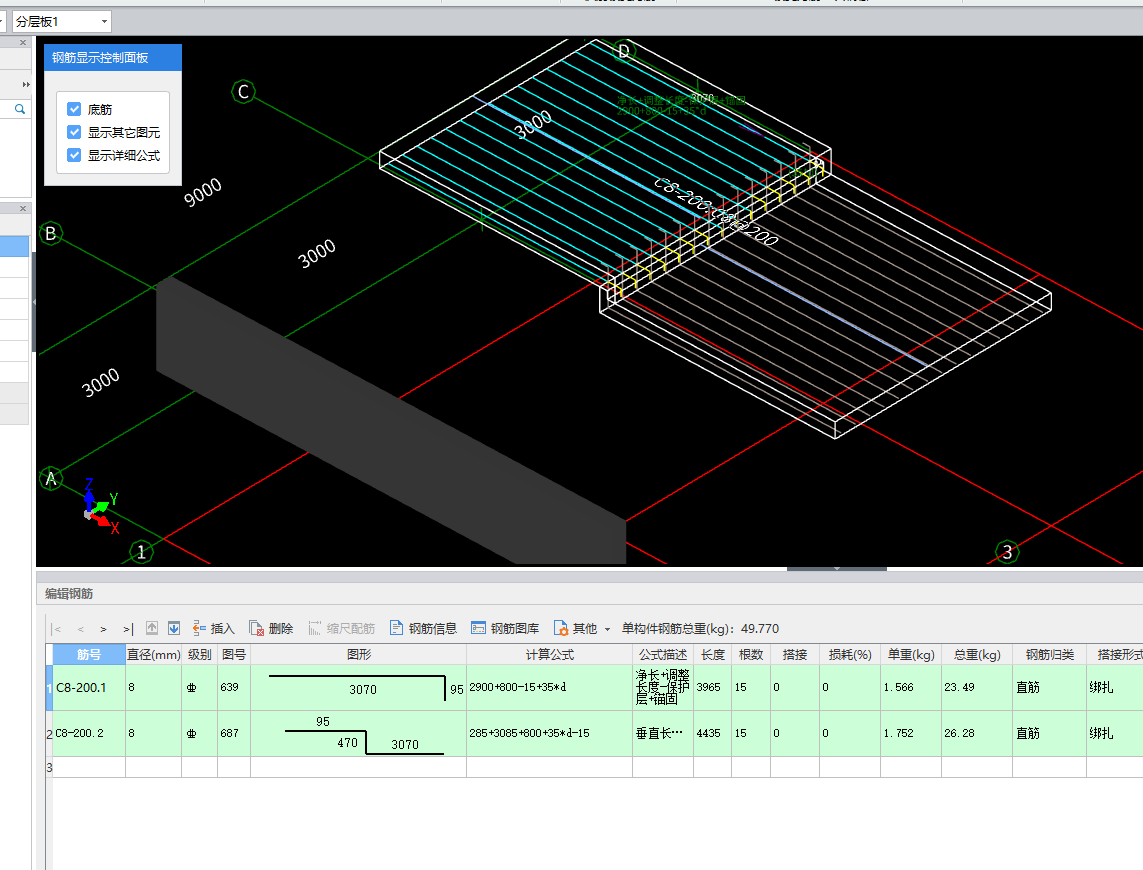The width and height of the screenshot is (1143, 870).
Task: Select the C8-200.2 cell
Action: point(89,734)
